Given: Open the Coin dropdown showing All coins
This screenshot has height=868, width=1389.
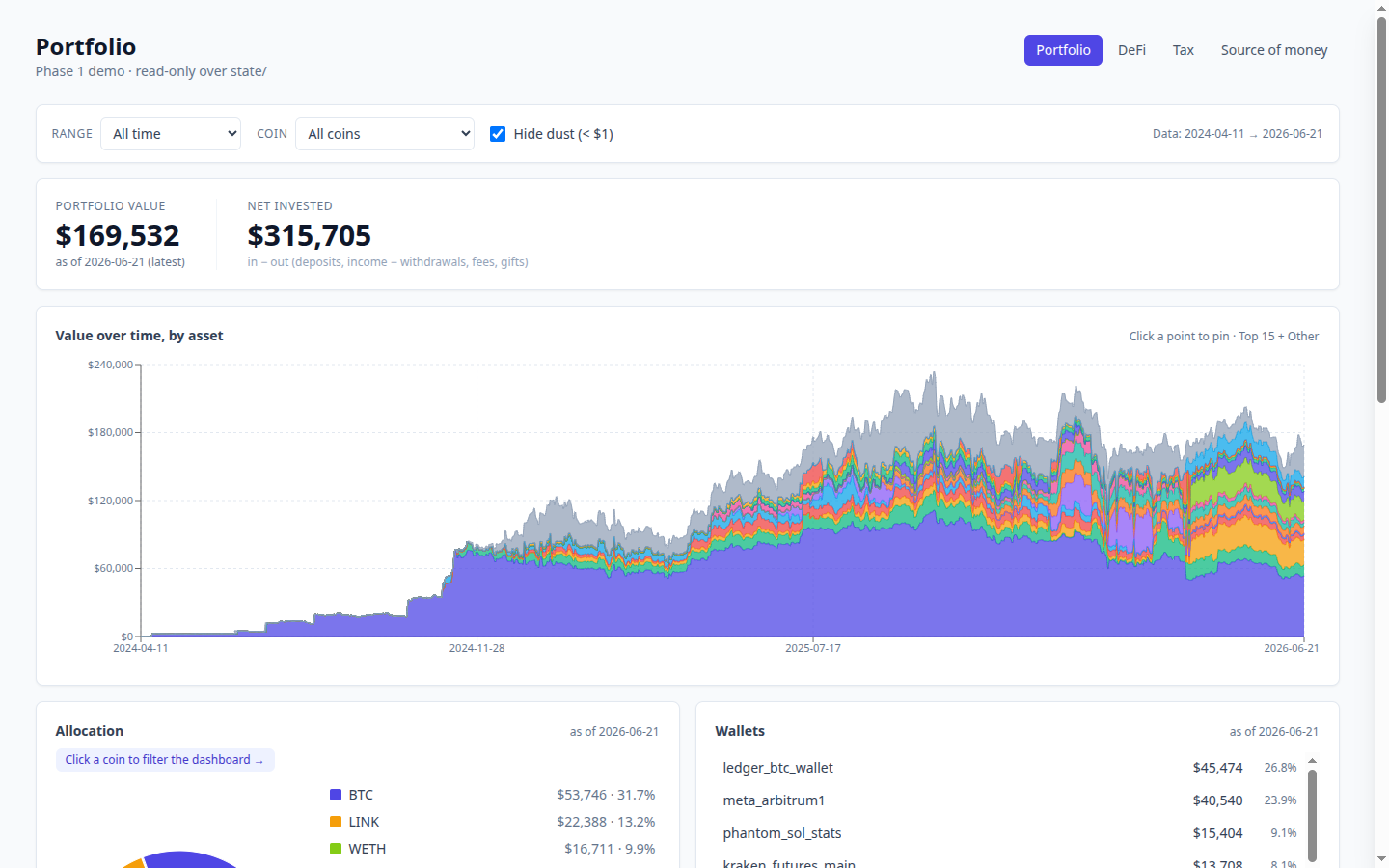Looking at the screenshot, I should pos(385,134).
